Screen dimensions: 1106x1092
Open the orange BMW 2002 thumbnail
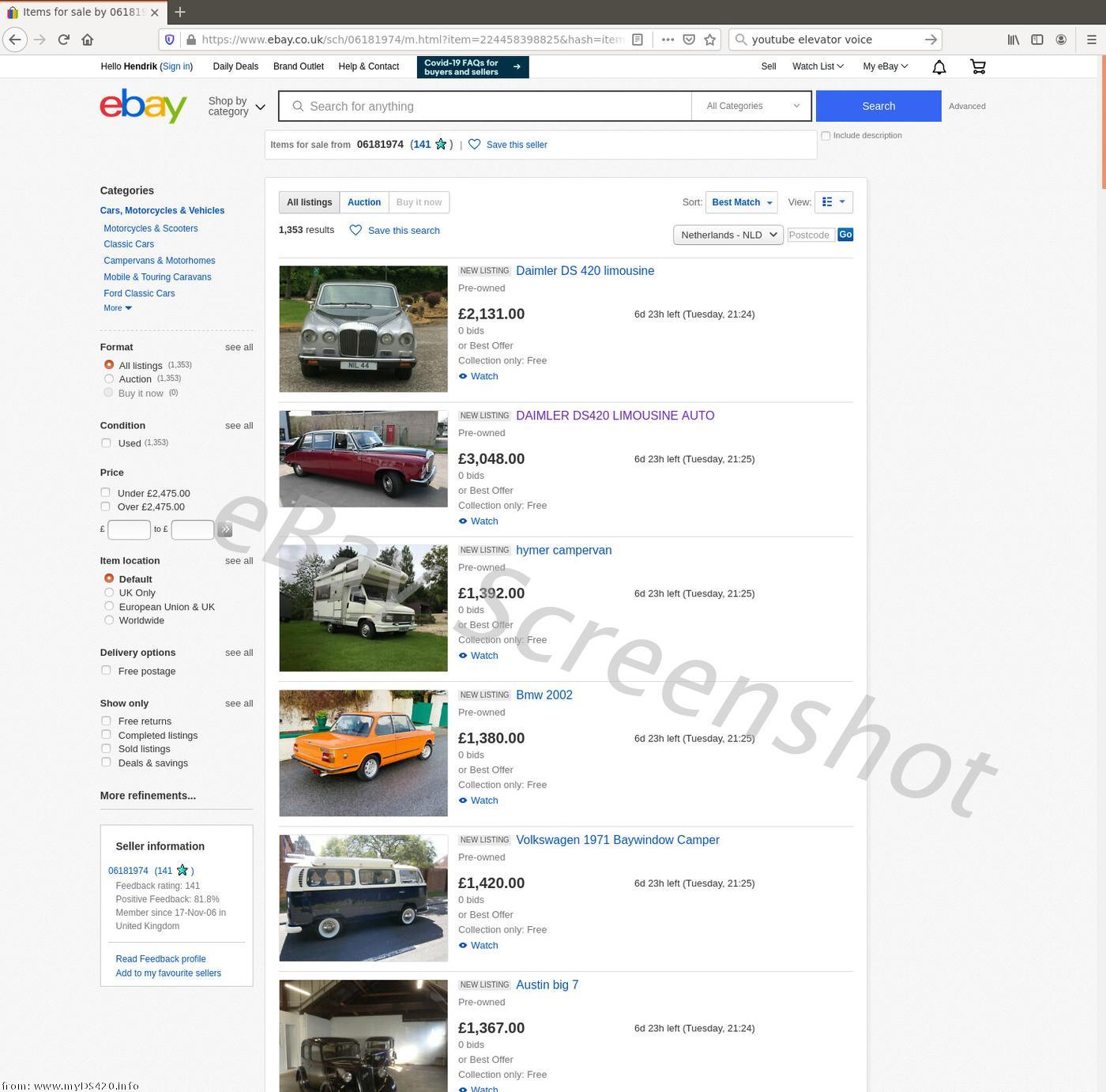[363, 753]
